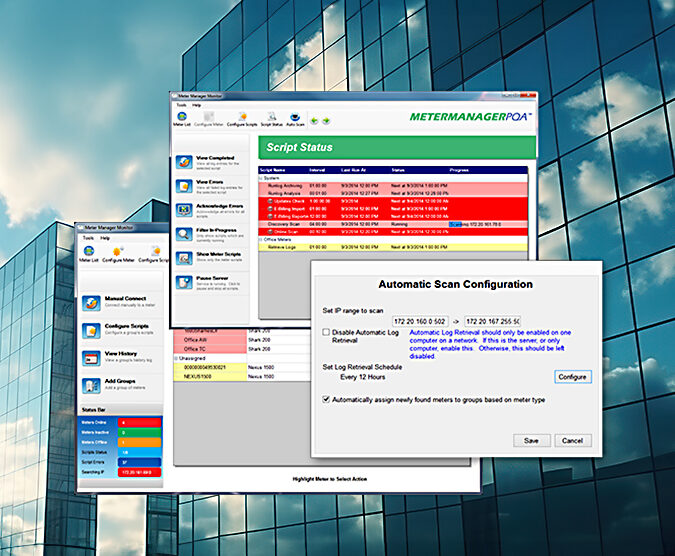Click Acknowledge Errors sidebar icon
The height and width of the screenshot is (556, 675).
[x=184, y=210]
